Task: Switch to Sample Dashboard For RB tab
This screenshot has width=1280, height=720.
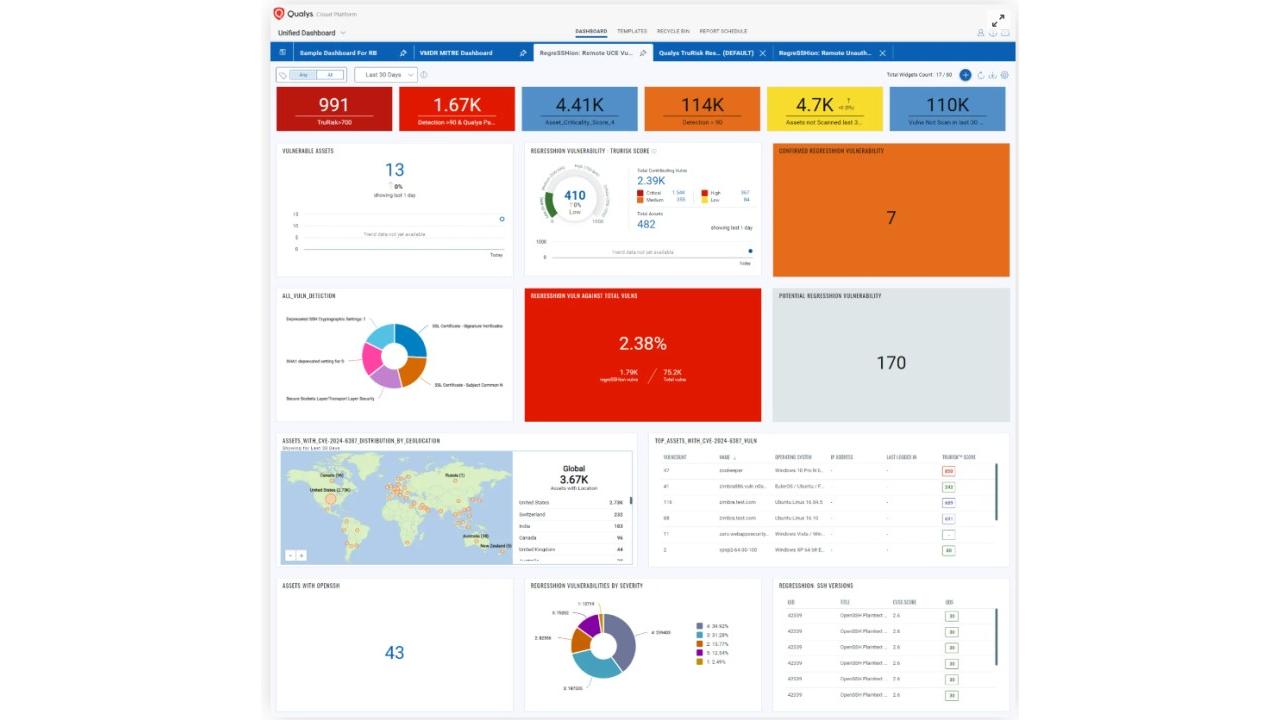Action: coord(338,53)
